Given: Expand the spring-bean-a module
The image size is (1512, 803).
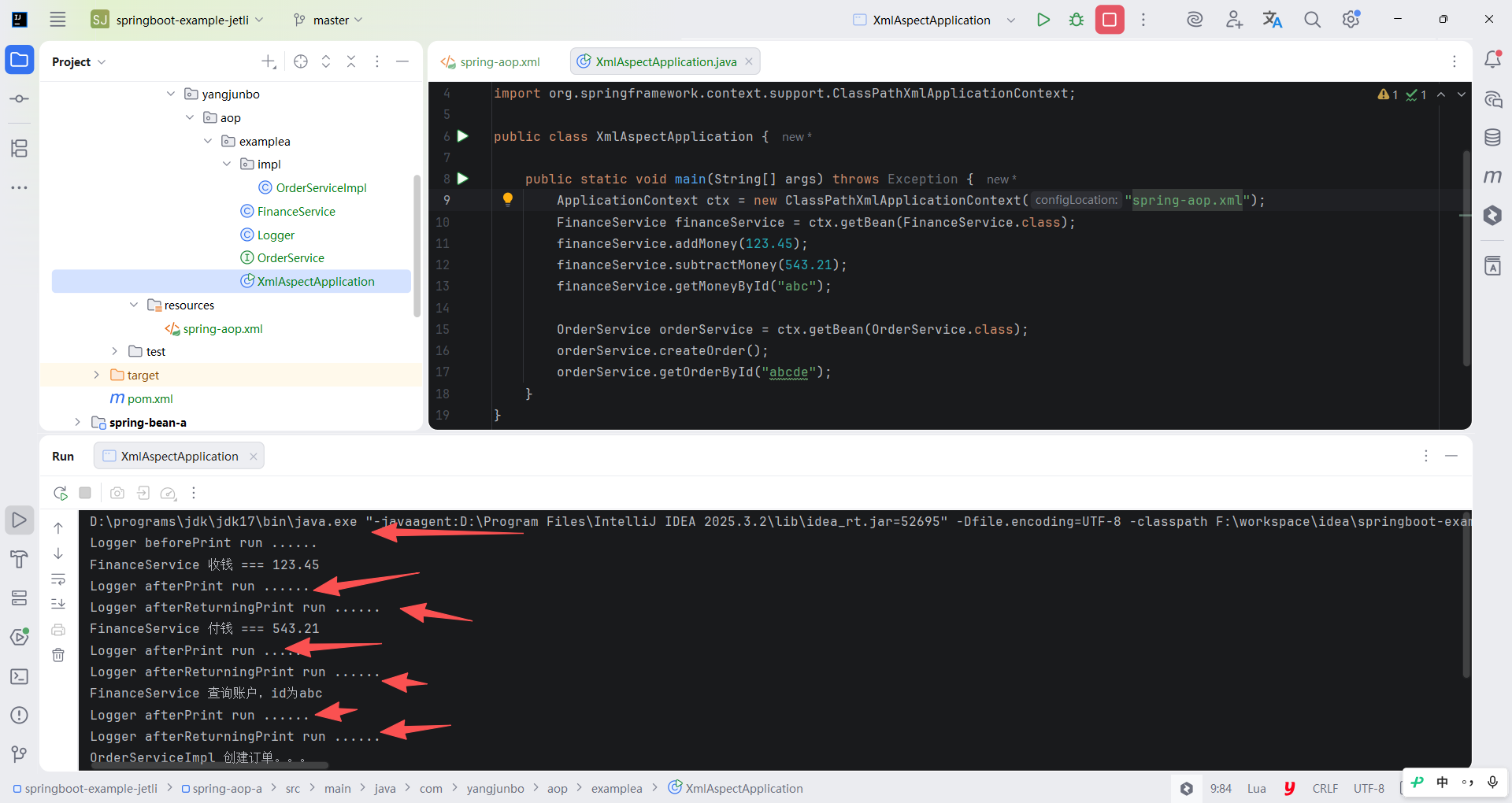Looking at the screenshot, I should [77, 422].
